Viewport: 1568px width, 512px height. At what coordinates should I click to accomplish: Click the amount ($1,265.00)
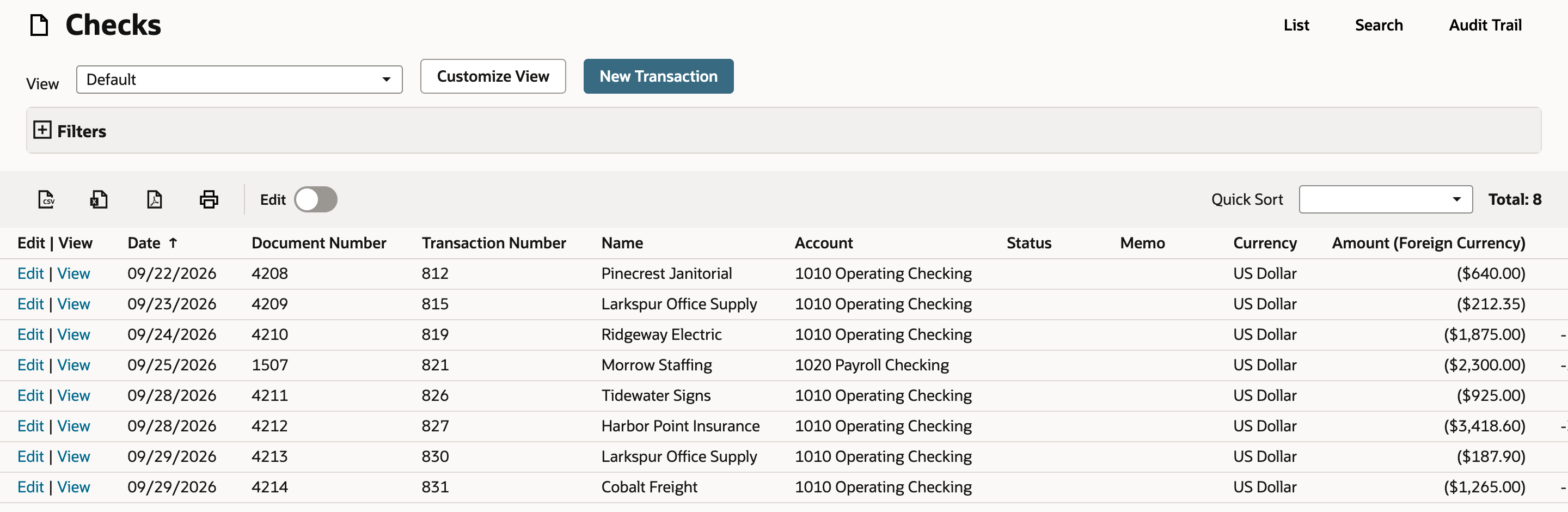[1485, 486]
